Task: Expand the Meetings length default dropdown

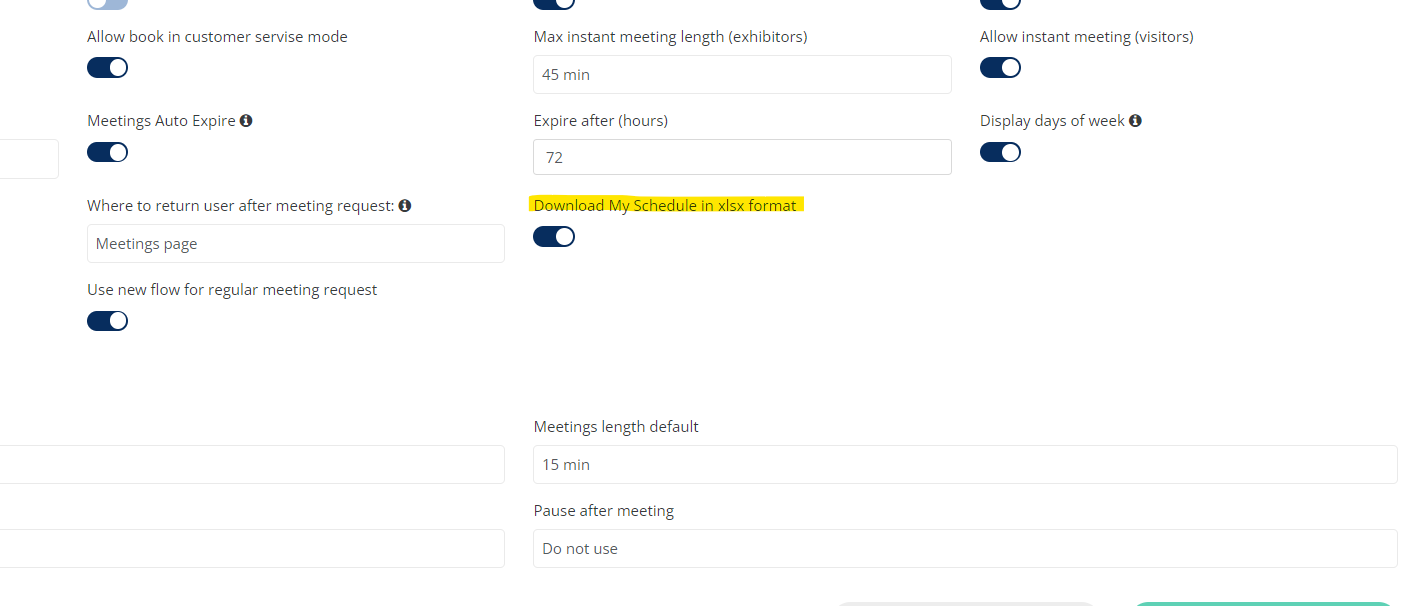Action: [x=965, y=465]
